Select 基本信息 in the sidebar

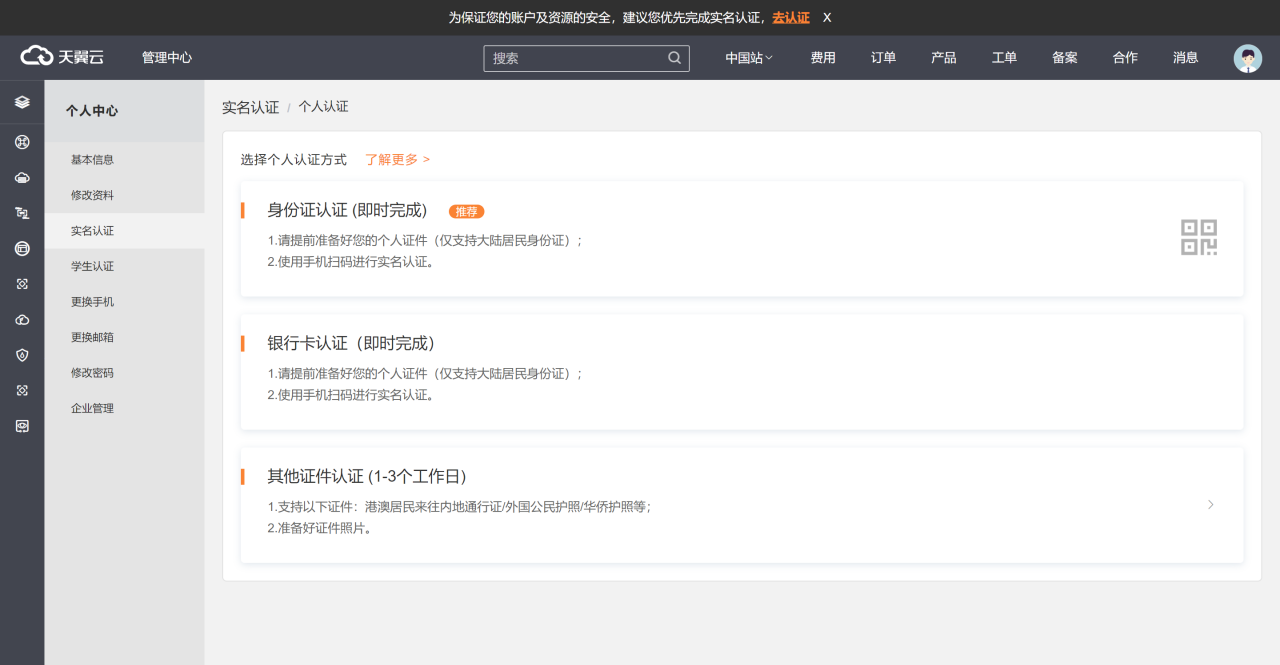pos(124,160)
